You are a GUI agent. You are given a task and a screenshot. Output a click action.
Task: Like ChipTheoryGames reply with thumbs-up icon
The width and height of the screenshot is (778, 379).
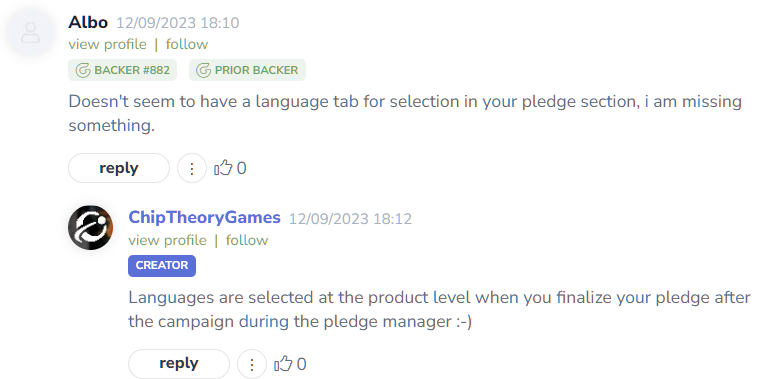point(283,364)
